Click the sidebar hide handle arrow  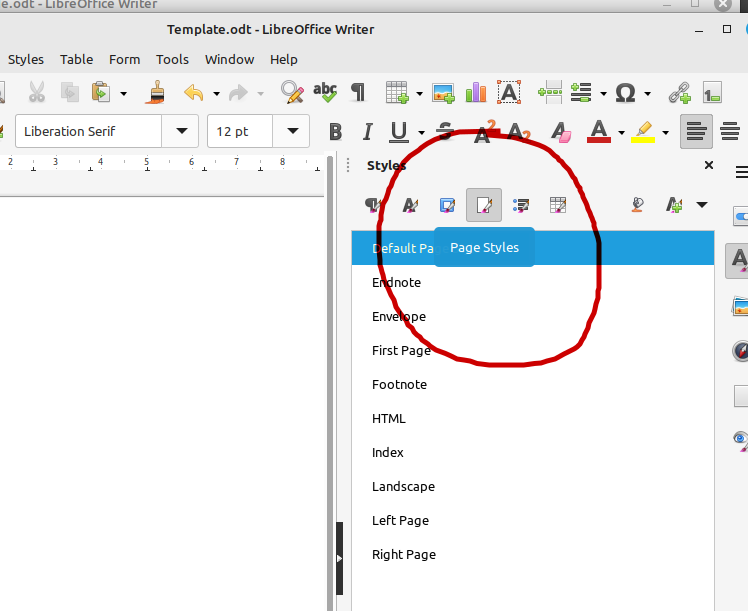339,559
